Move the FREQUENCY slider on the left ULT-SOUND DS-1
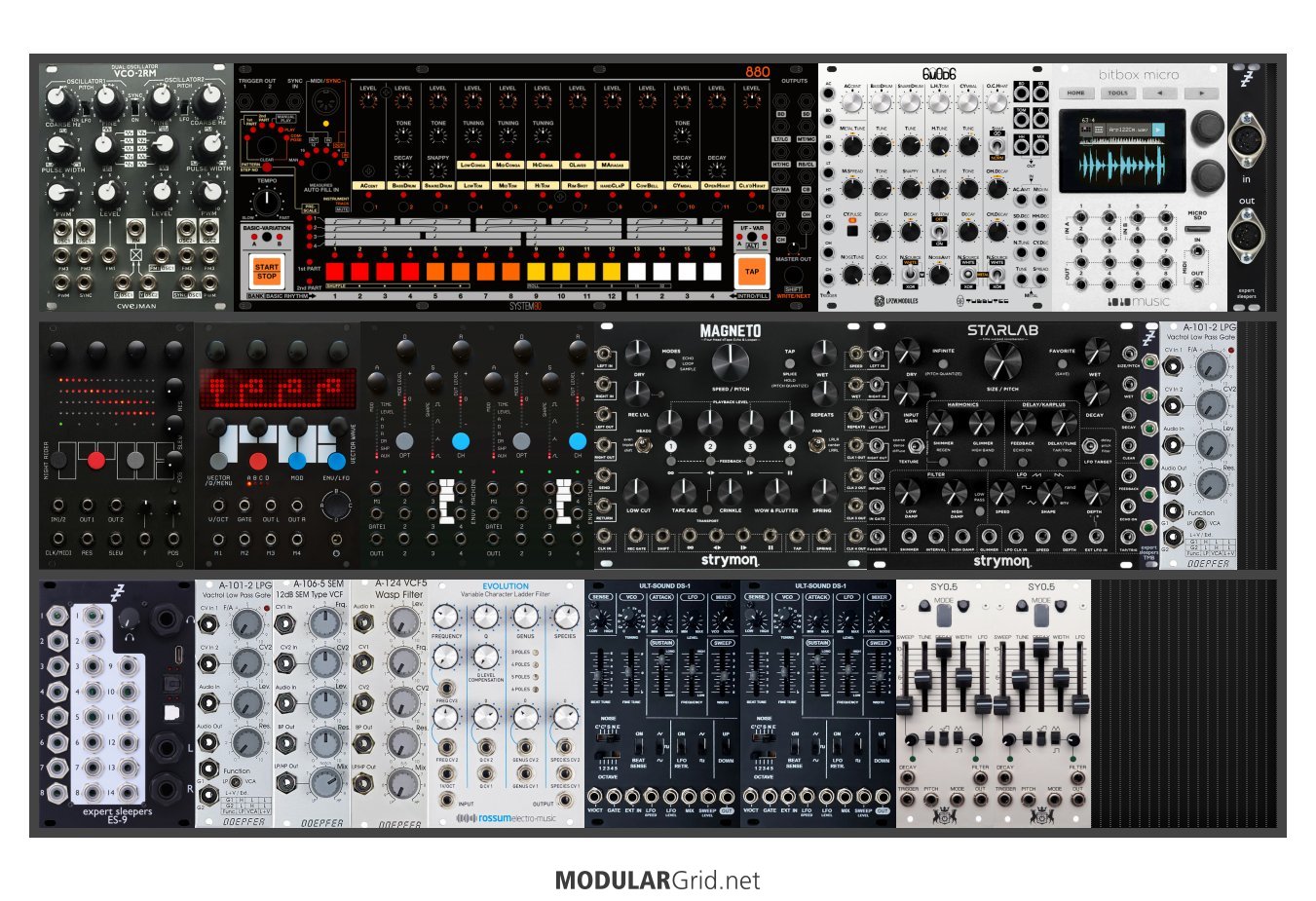 click(x=692, y=671)
